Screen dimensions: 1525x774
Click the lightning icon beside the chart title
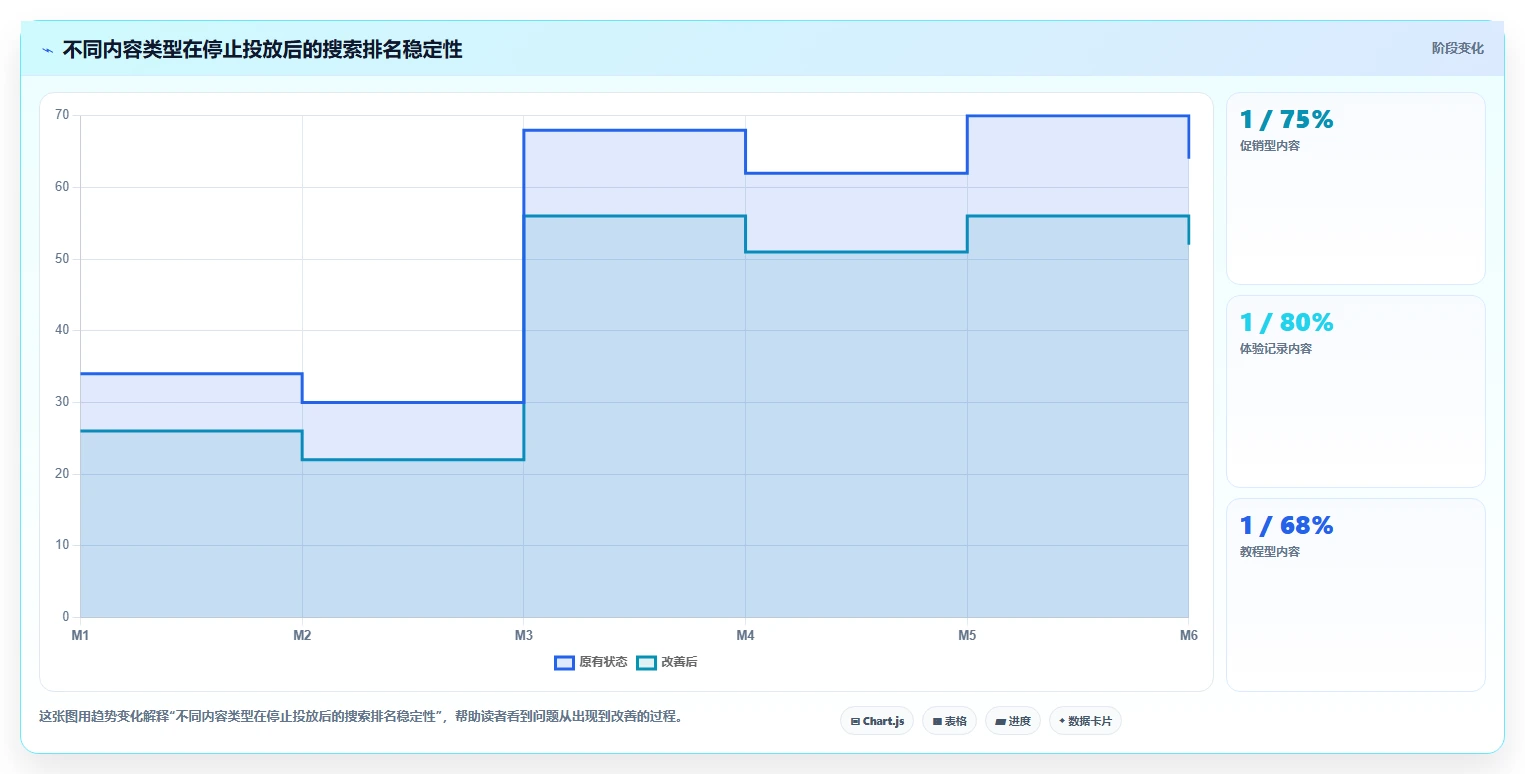[47, 50]
